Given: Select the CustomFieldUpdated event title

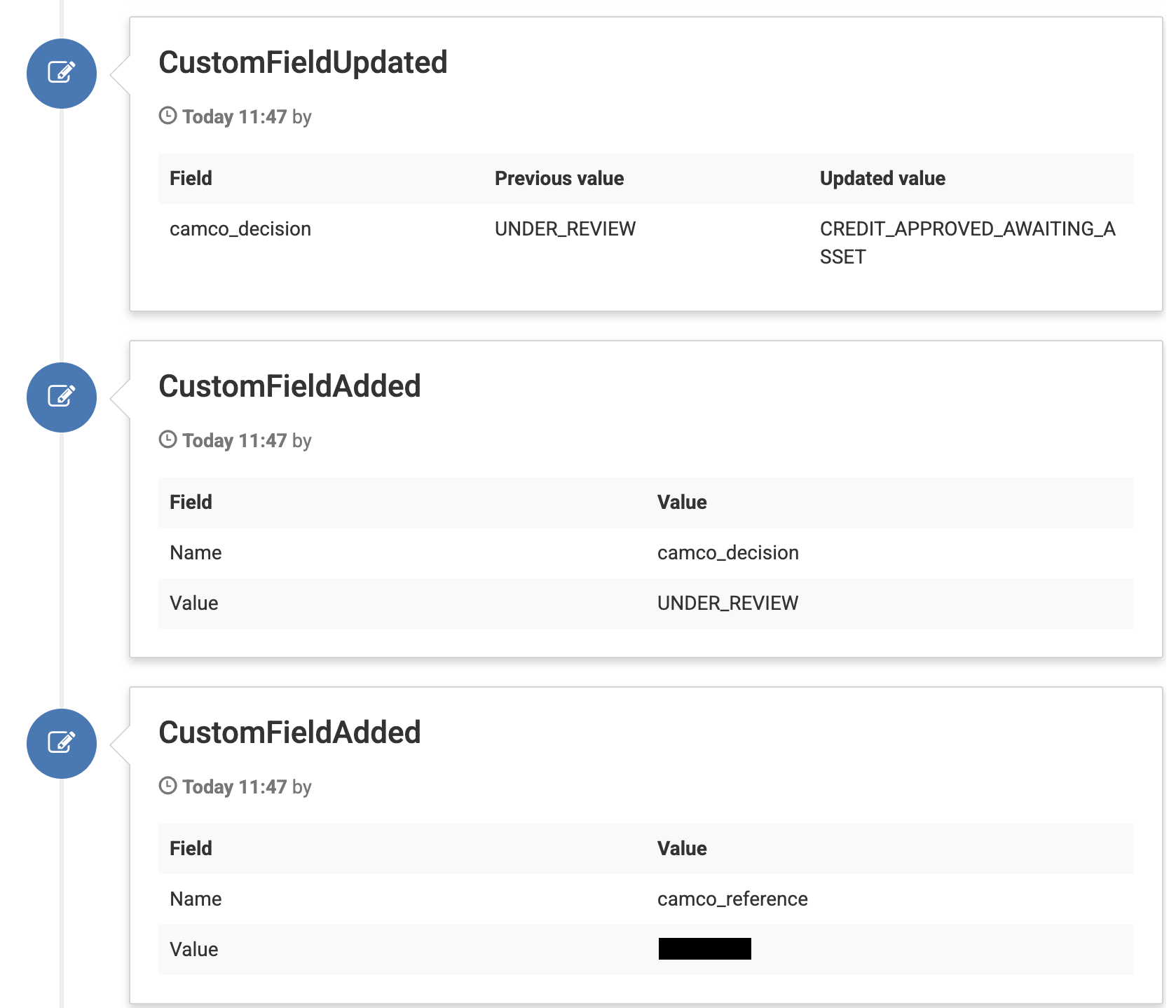Looking at the screenshot, I should 303,62.
